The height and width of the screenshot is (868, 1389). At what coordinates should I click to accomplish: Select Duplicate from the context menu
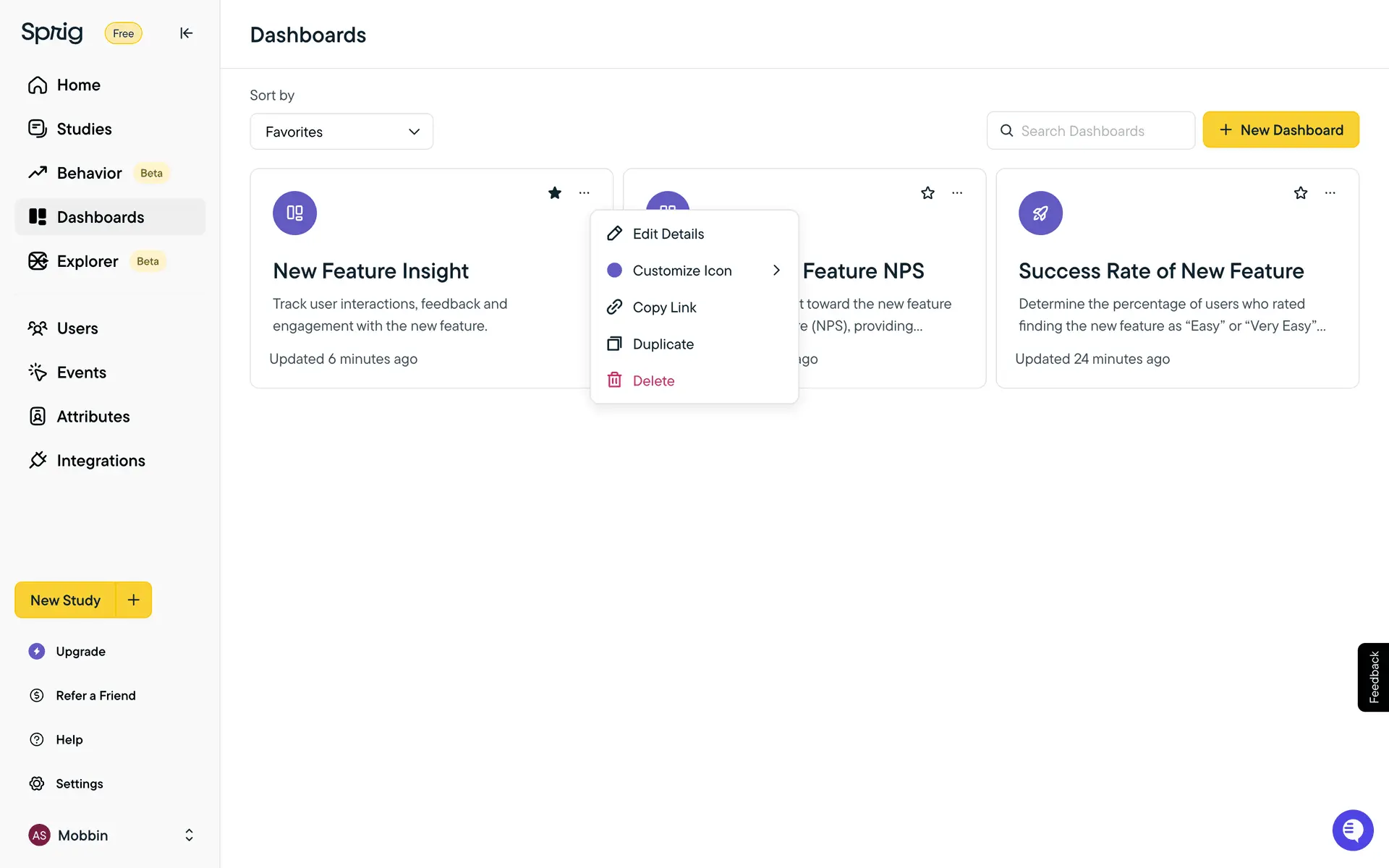(x=663, y=344)
